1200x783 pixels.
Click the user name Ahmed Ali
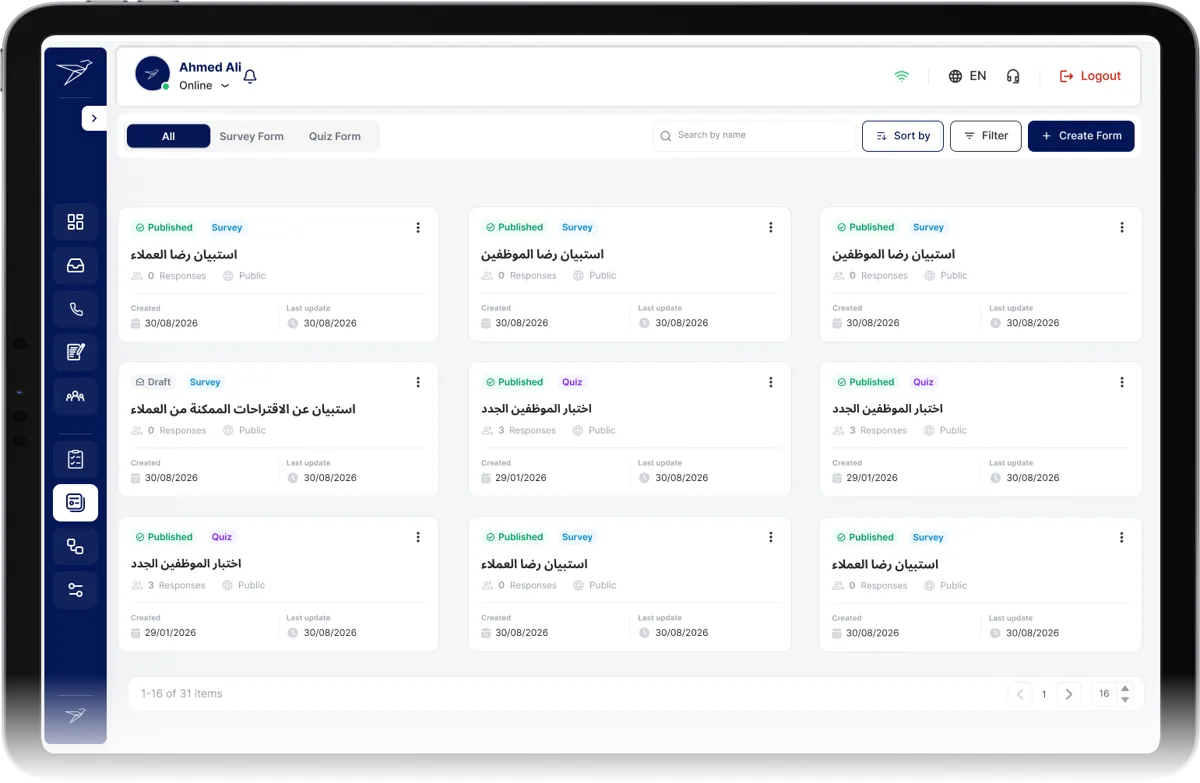point(210,67)
